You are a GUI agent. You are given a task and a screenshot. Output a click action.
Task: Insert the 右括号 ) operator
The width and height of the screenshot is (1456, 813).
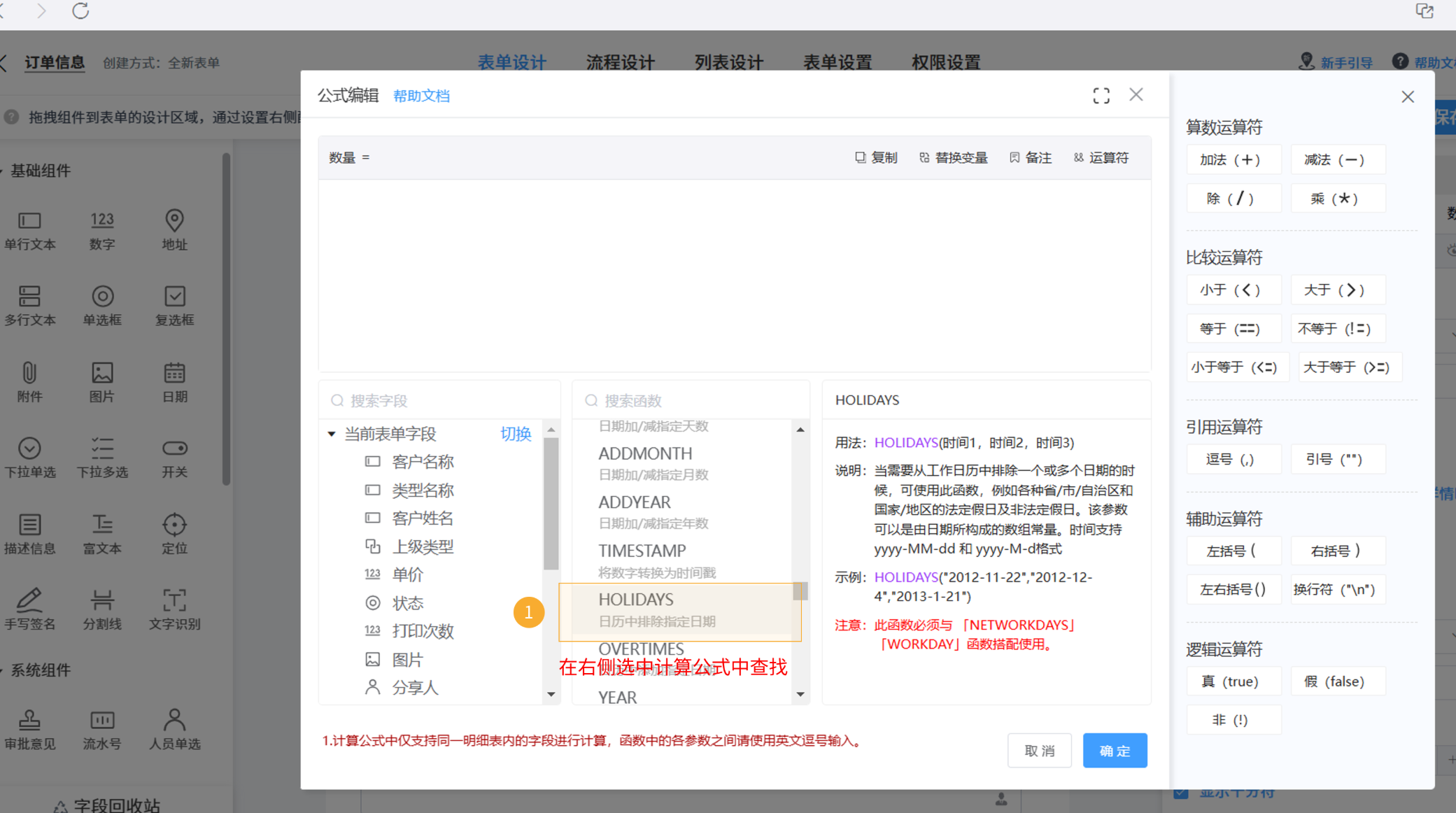[x=1338, y=551]
